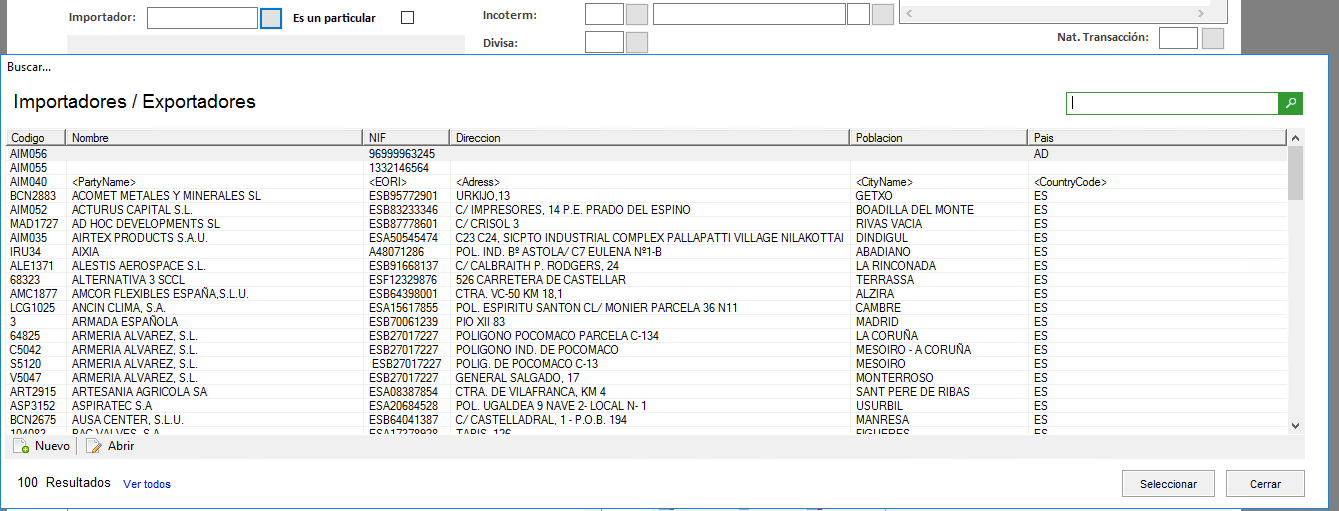Click into the search text field

(x=1171, y=103)
